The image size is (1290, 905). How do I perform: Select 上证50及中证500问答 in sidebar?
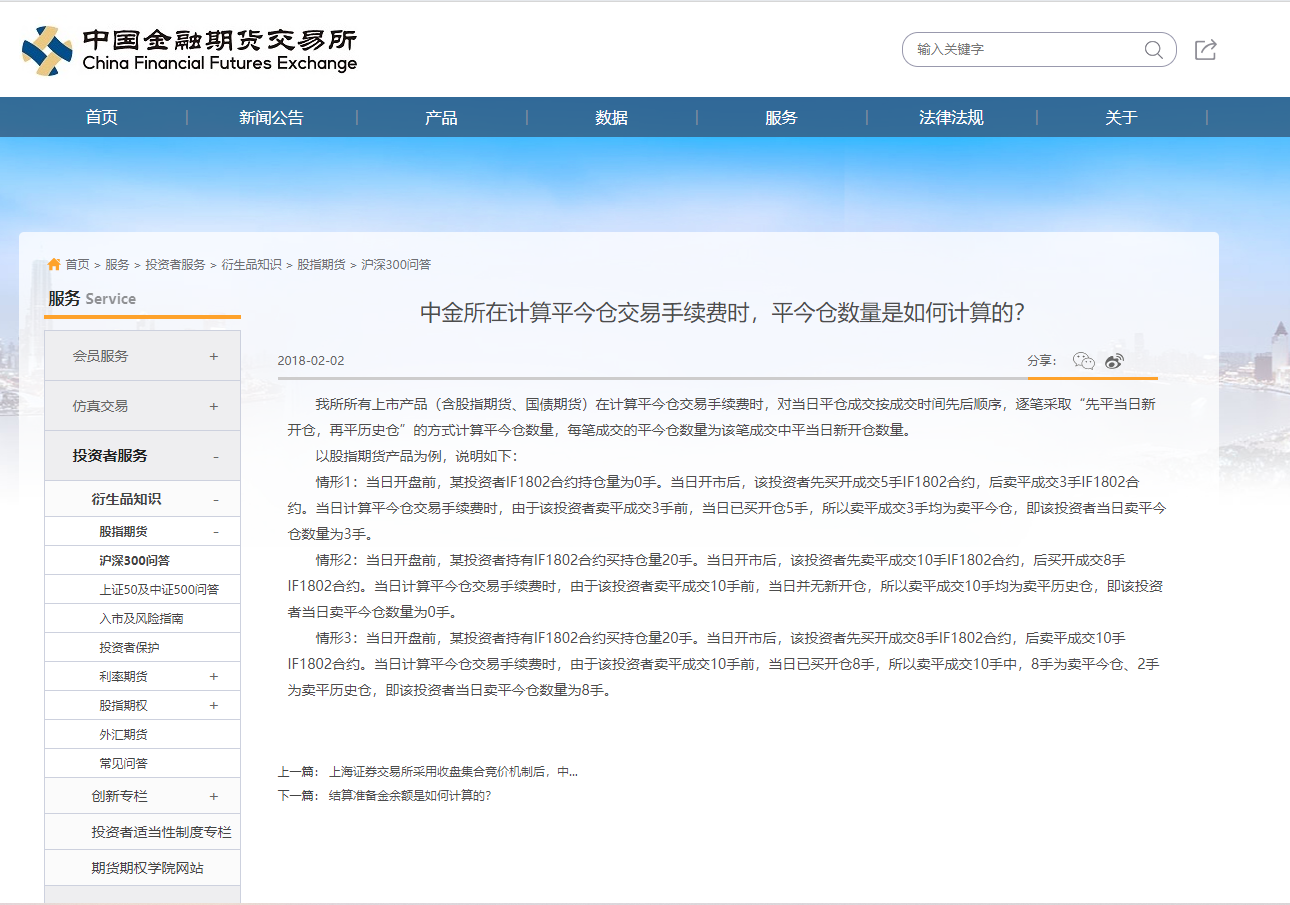(x=159, y=590)
